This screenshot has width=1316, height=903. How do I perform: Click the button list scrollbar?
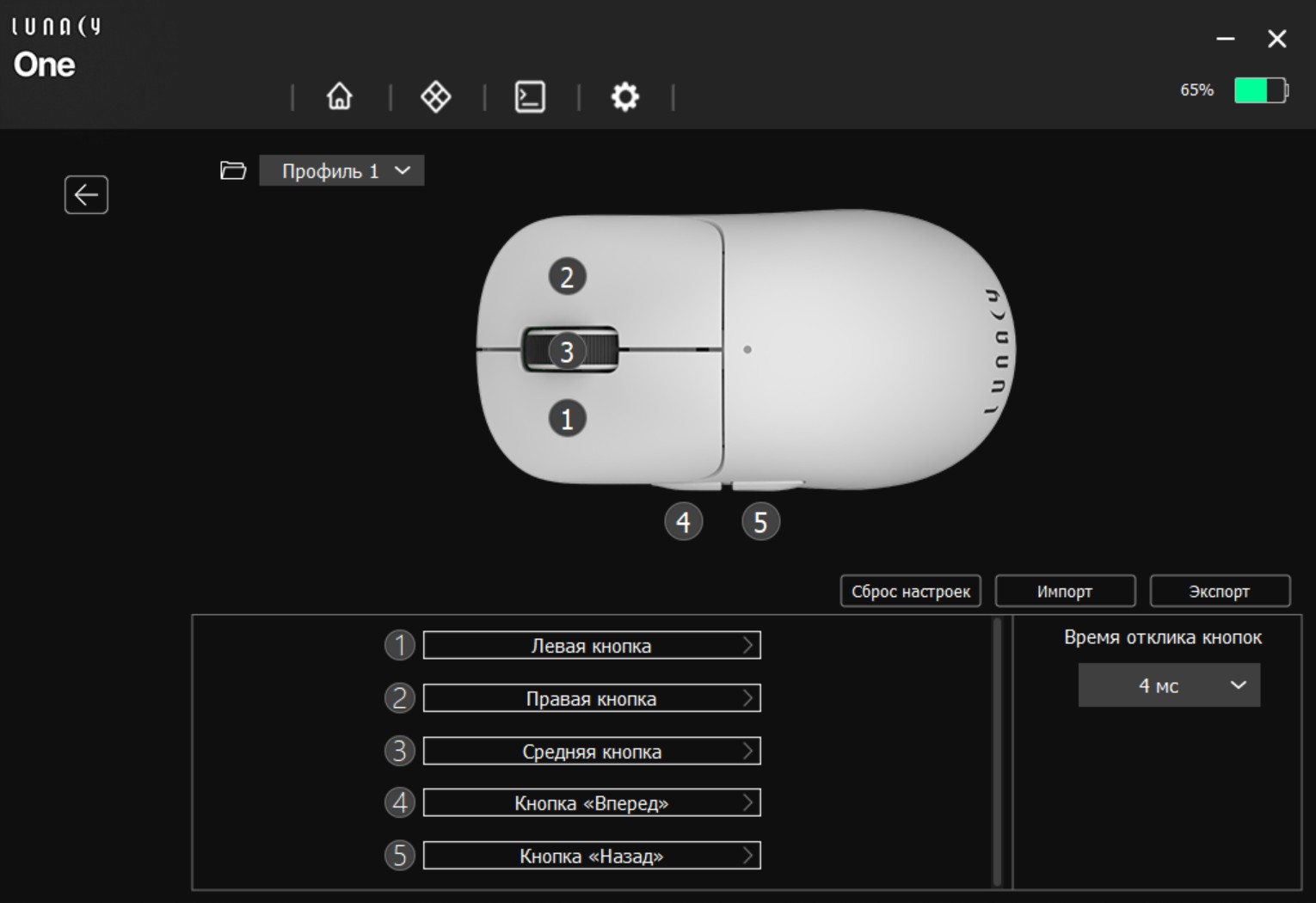[998, 752]
